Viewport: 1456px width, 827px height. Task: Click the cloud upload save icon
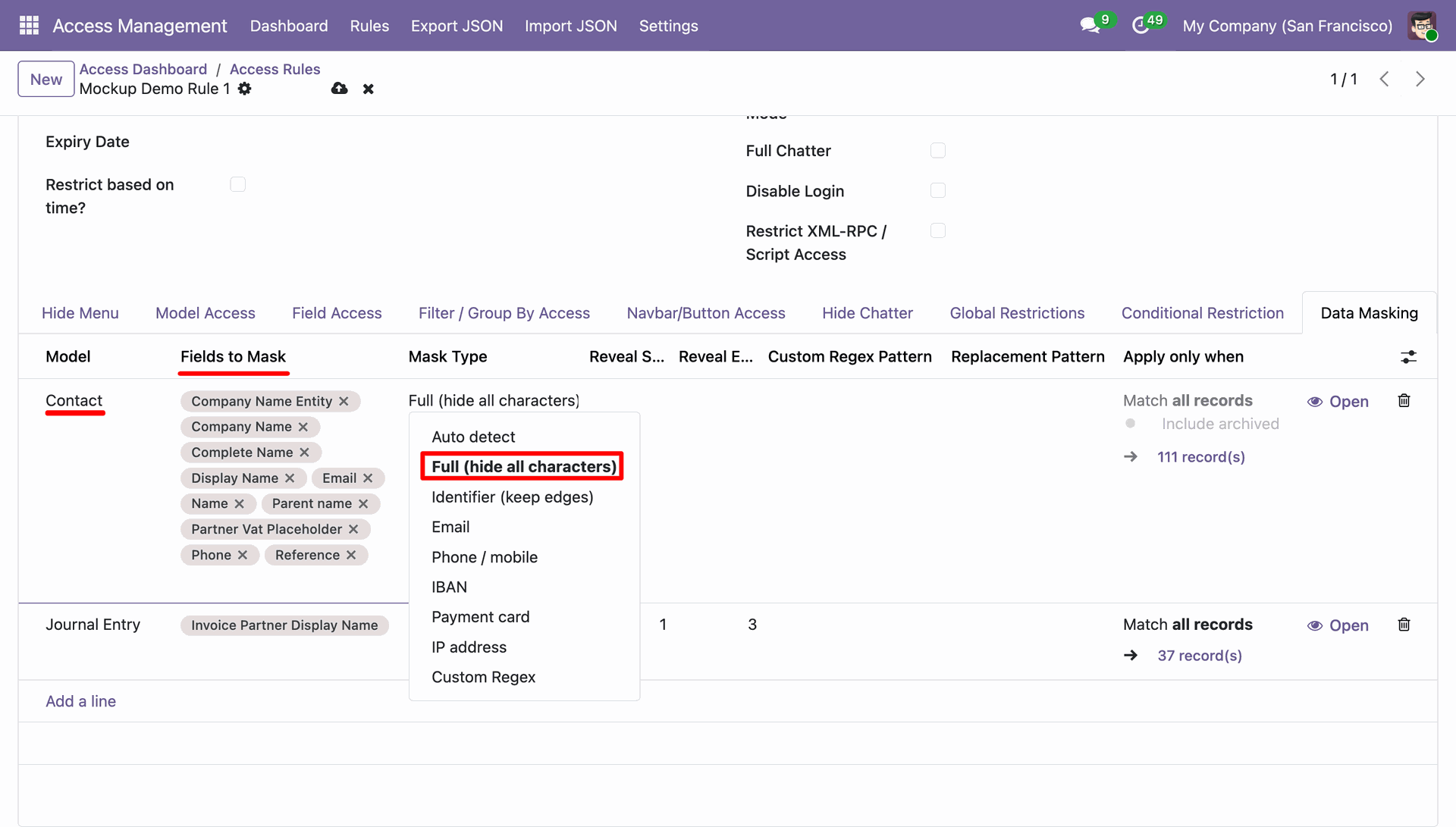point(340,89)
